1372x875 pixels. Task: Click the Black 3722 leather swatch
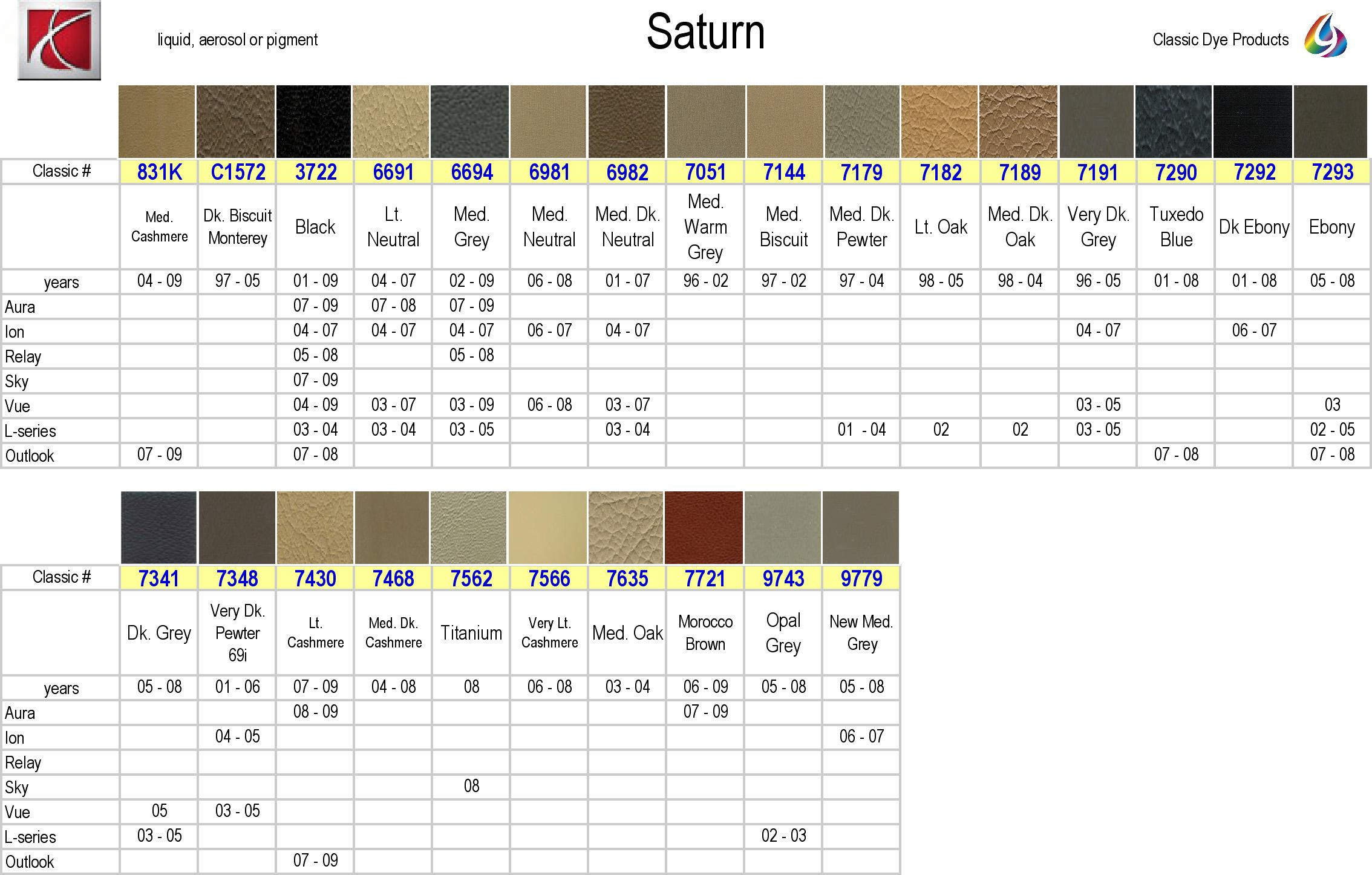pyautogui.click(x=313, y=122)
